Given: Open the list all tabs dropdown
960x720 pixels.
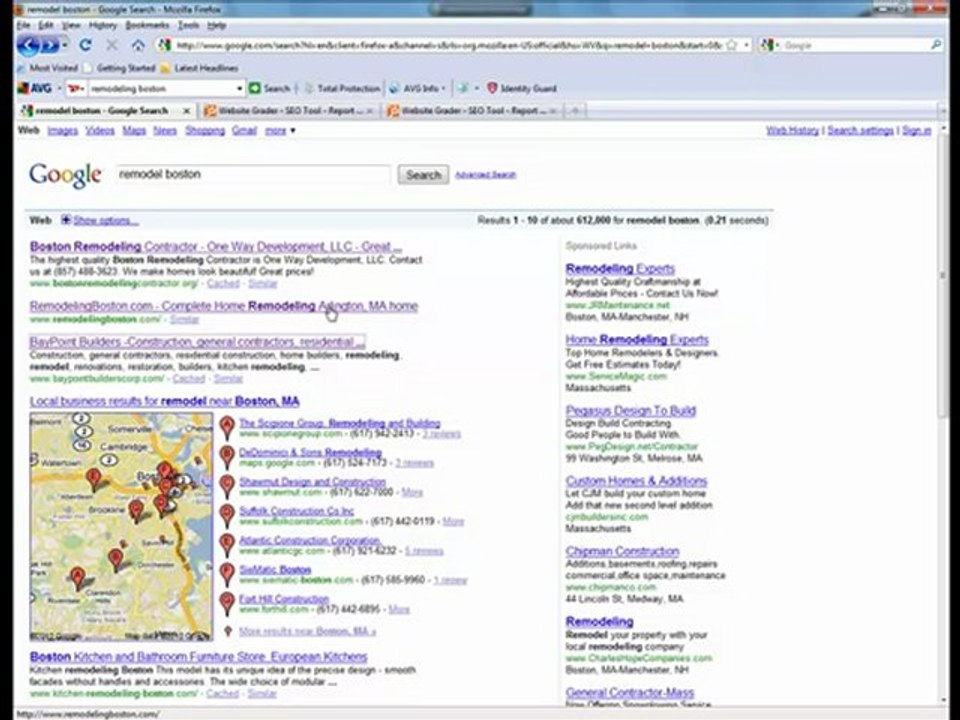Looking at the screenshot, I should click(x=943, y=111).
